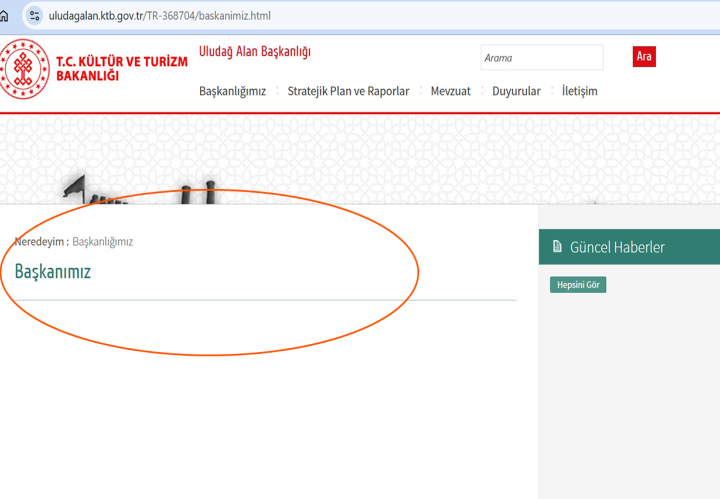Screen dimensions: 720x499
Task: Click the Ministry emblem logo
Action: coord(24,70)
